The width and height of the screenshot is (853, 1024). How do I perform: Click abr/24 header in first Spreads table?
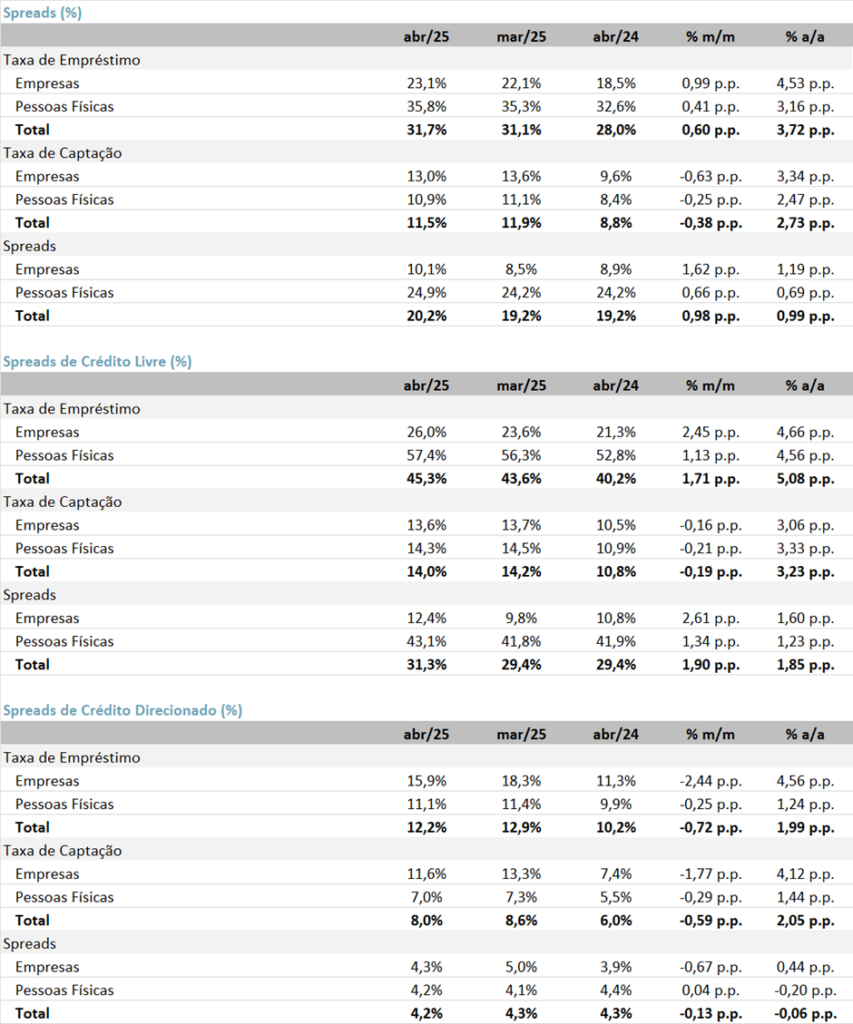coord(615,37)
